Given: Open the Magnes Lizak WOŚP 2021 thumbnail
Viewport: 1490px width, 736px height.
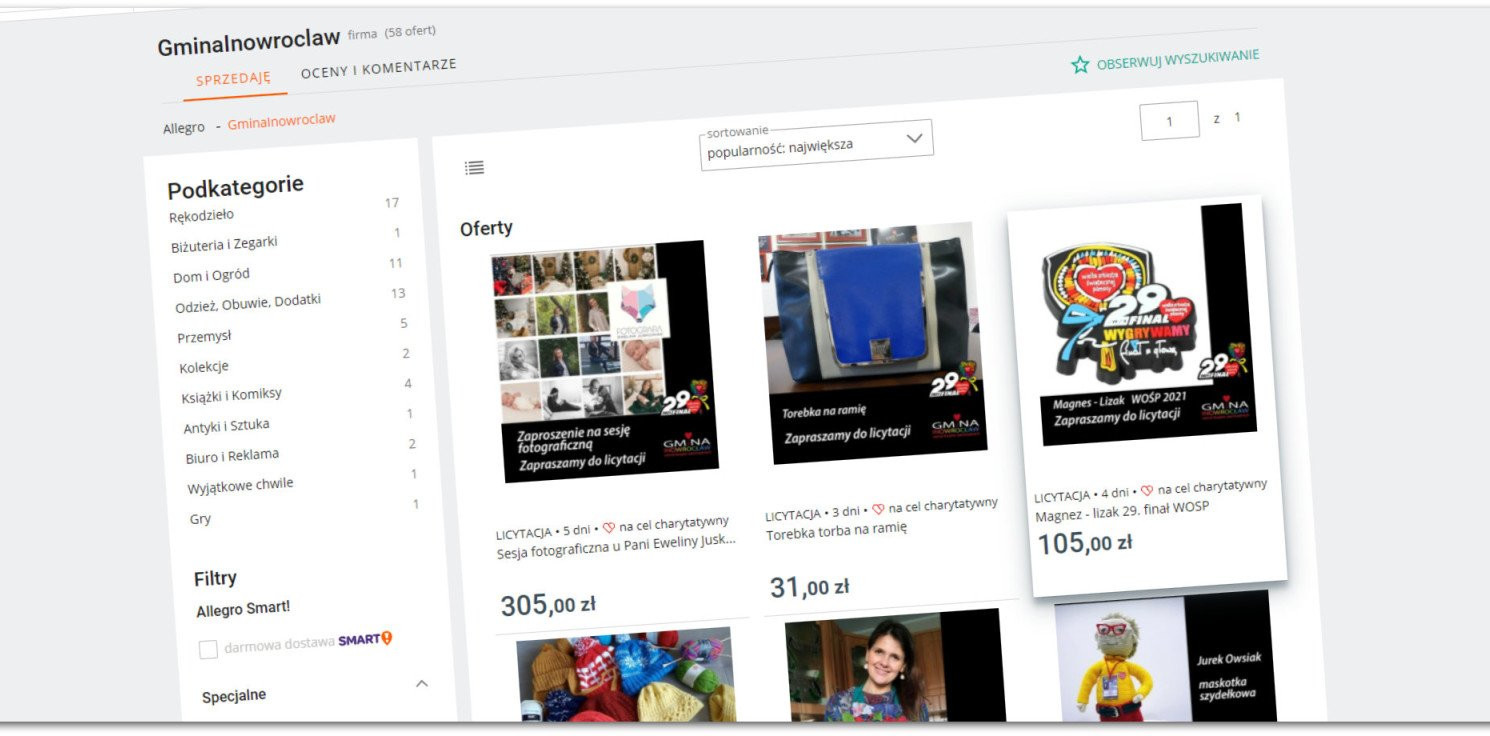Looking at the screenshot, I should coord(1144,324).
